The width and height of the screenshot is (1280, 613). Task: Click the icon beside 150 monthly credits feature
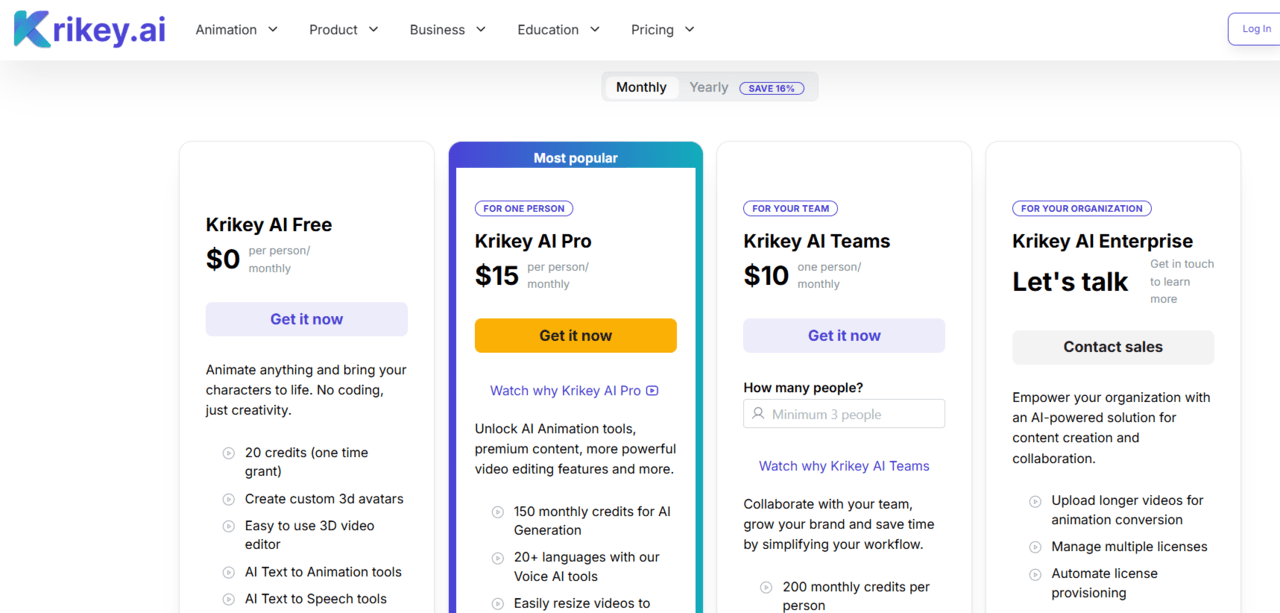pos(498,512)
